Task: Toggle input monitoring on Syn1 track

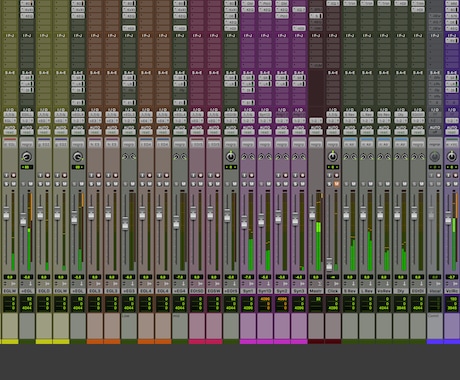Action: tap(245, 175)
